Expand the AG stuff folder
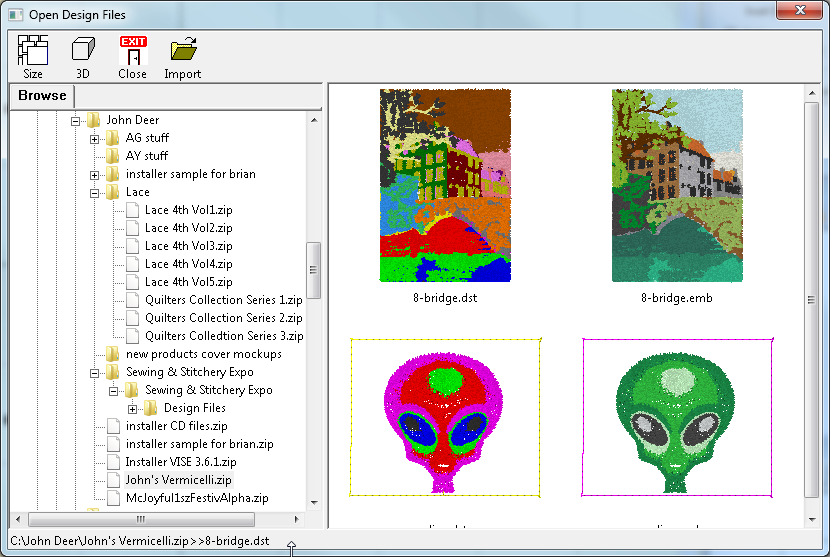The width and height of the screenshot is (830, 557). pyautogui.click(x=95, y=138)
